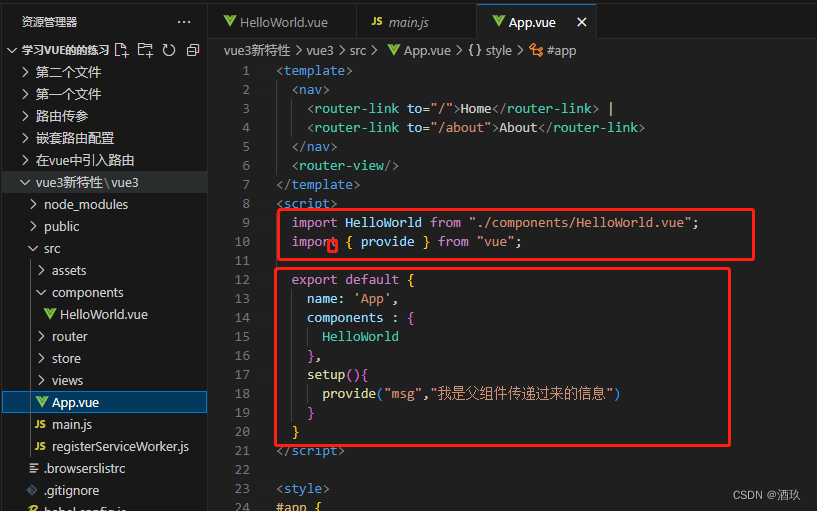The height and width of the screenshot is (511, 817).
Task: Click Vue icon on HelloWorld.vue tab
Action: click(230, 21)
